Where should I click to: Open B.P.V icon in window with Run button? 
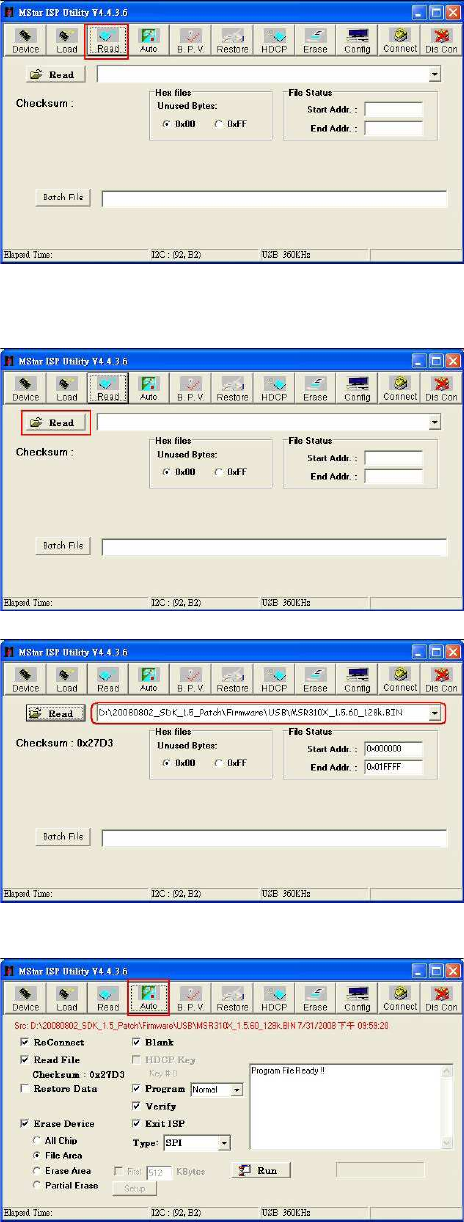(191, 998)
